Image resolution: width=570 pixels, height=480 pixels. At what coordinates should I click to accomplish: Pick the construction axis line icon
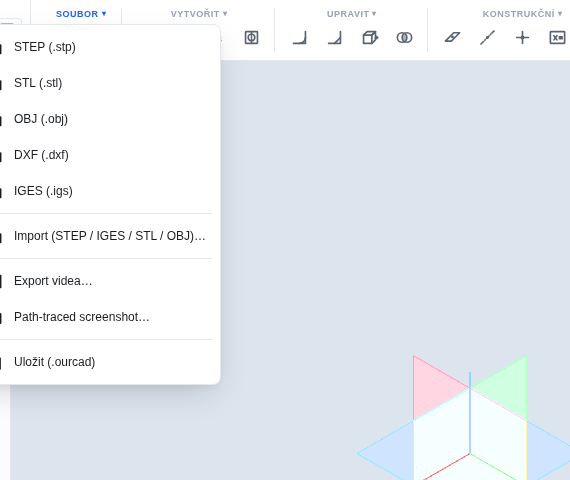(487, 37)
